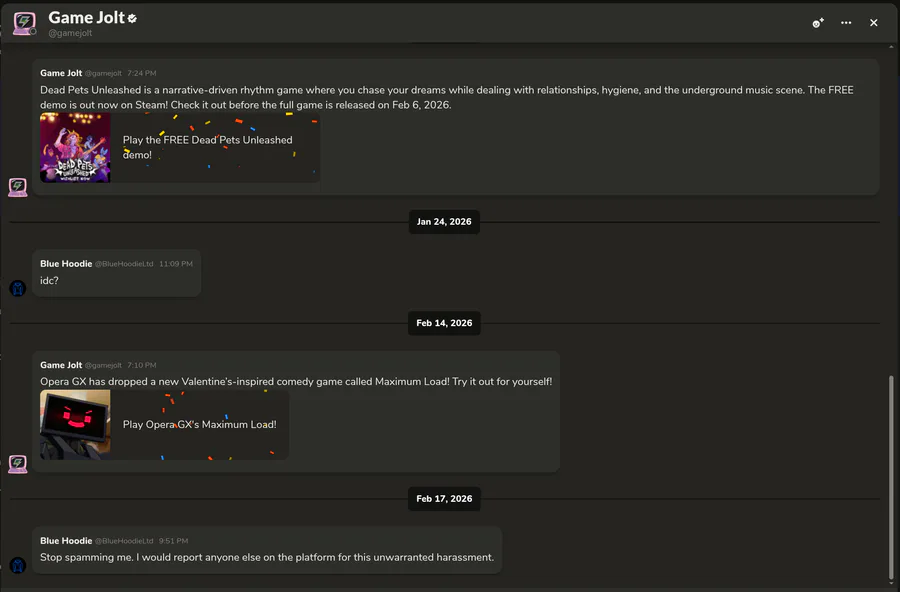The image size is (900, 592).
Task: Click the verified badge beside Game Jolt title
Action: pyautogui.click(x=133, y=18)
